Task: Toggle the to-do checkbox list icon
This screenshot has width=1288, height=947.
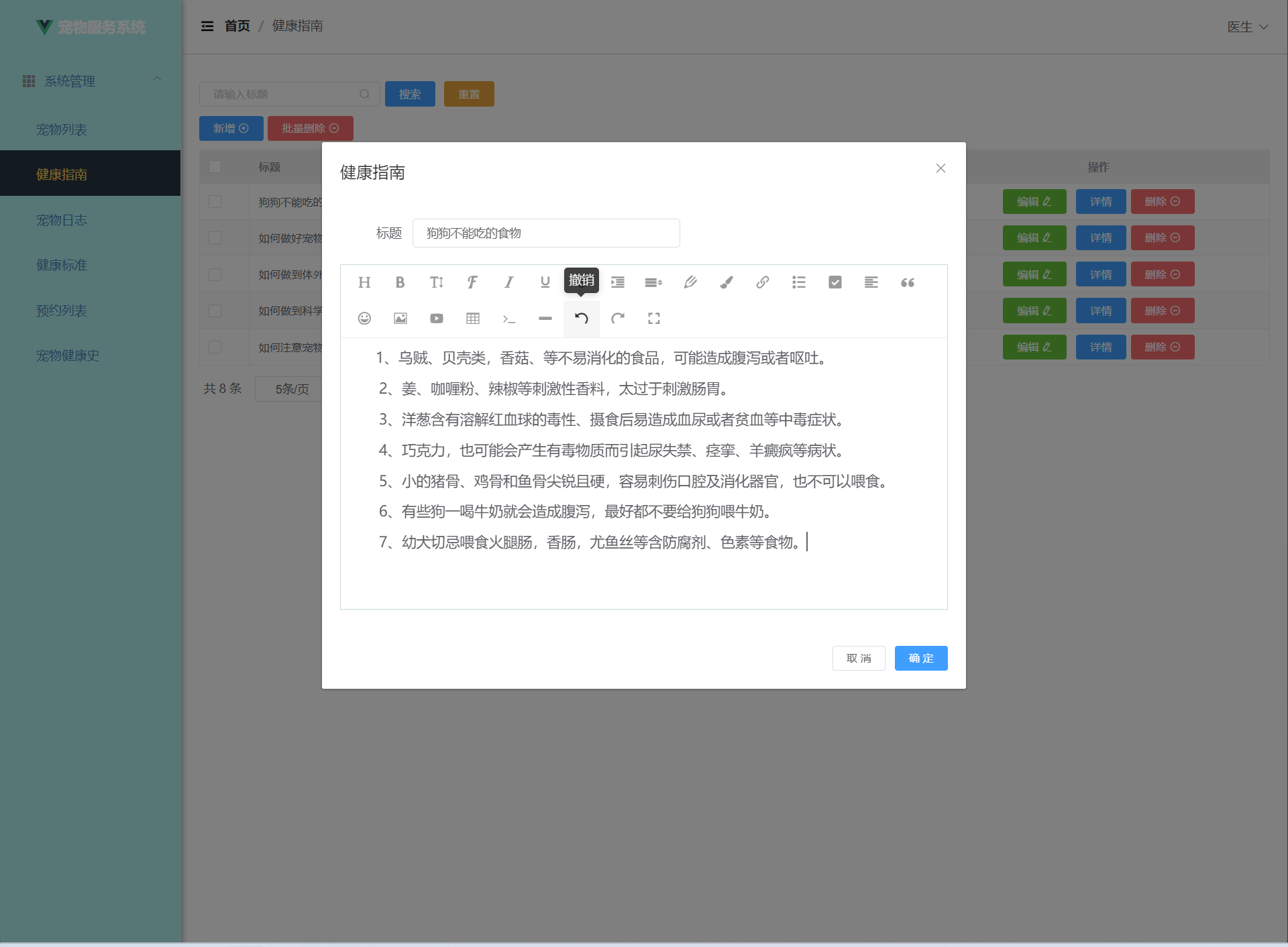Action: coord(835,282)
